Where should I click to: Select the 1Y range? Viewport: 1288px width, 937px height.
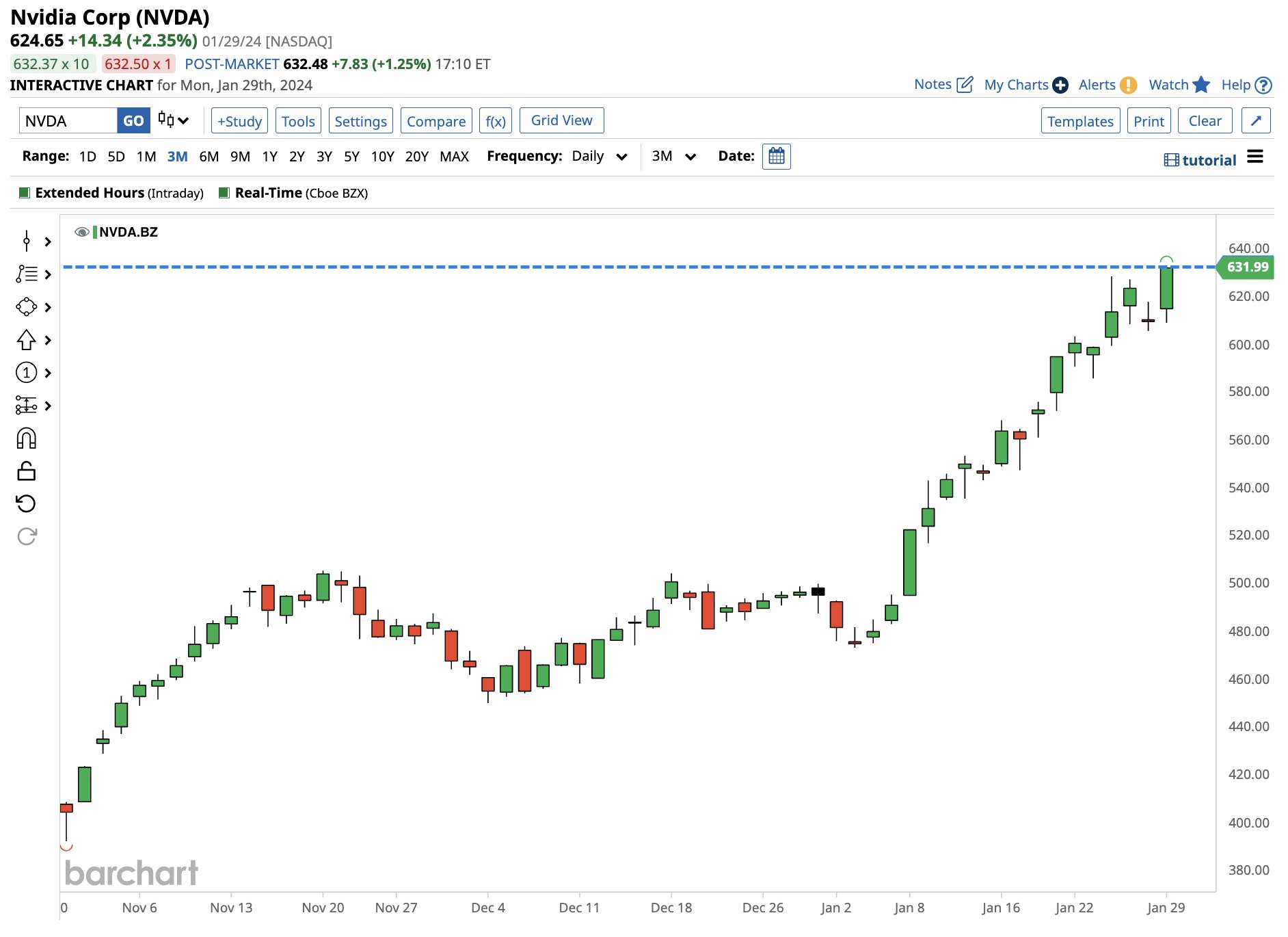pos(270,157)
